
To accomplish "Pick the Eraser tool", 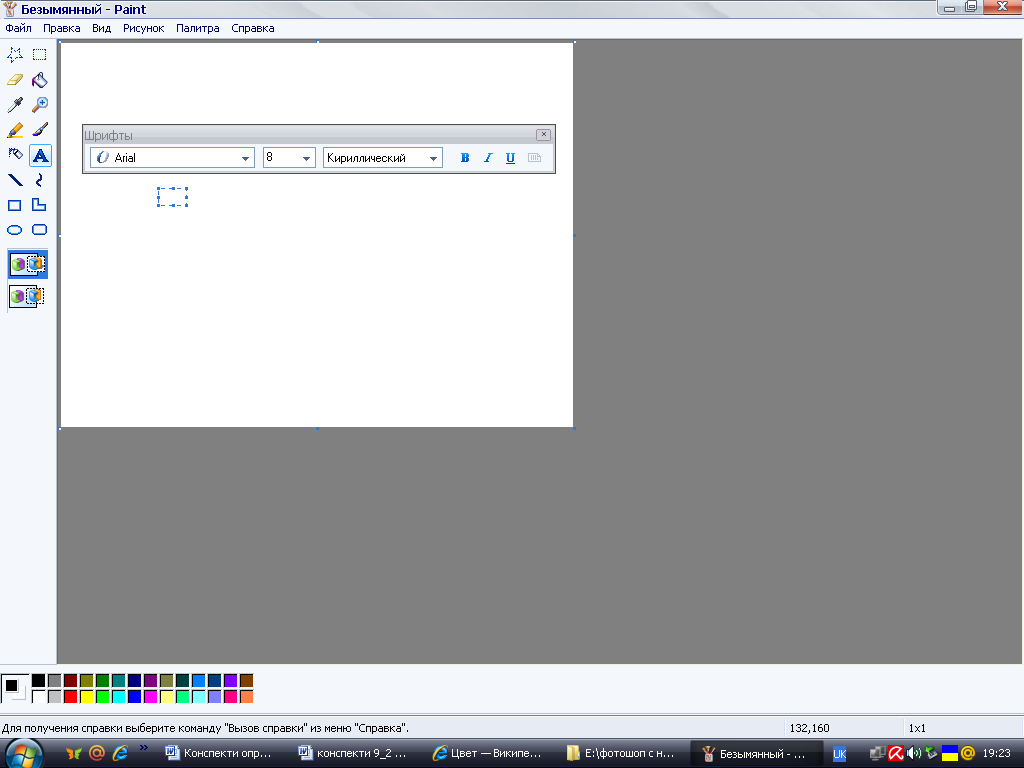I will [14, 80].
